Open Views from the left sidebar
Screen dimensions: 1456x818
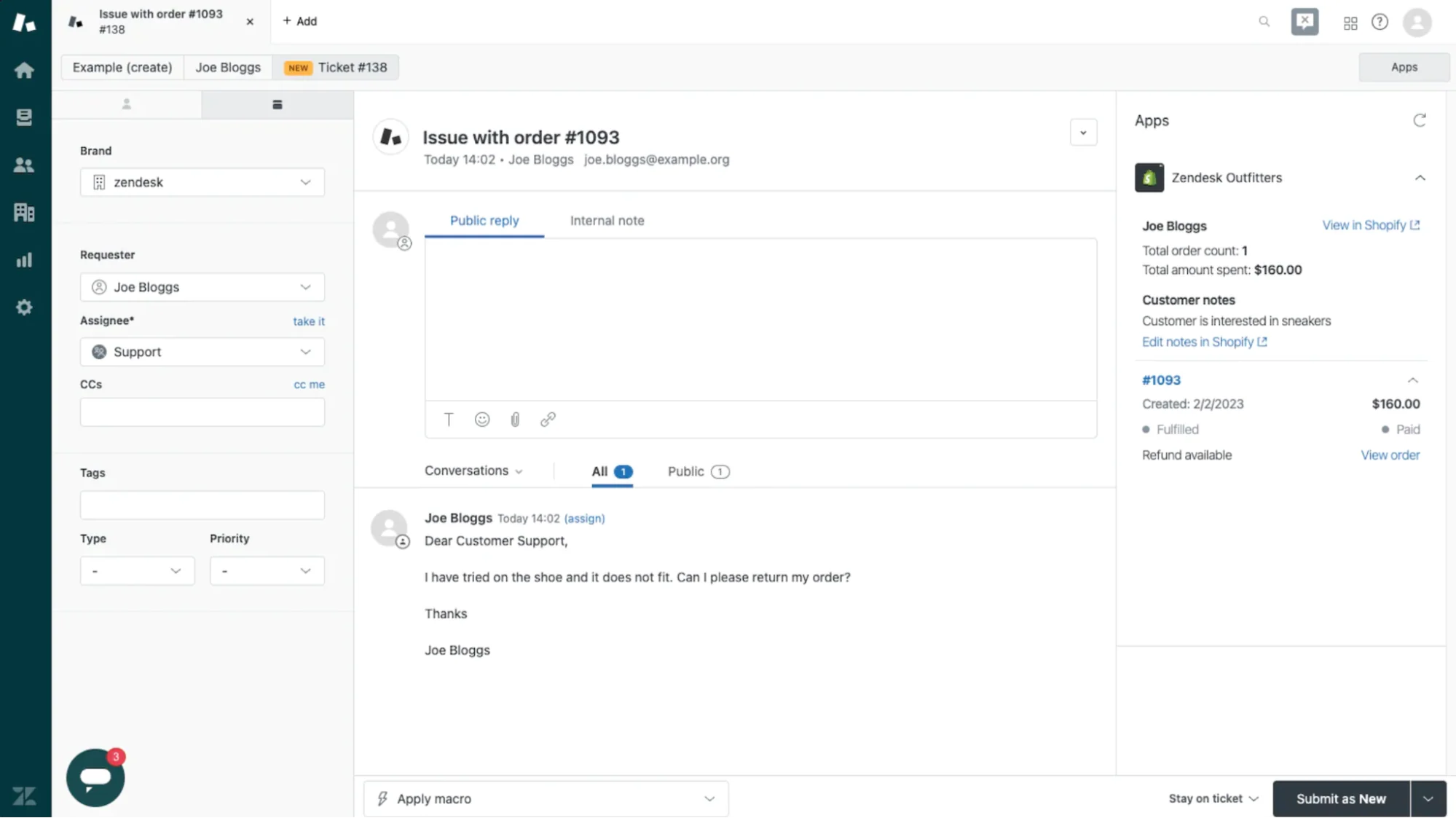(24, 117)
